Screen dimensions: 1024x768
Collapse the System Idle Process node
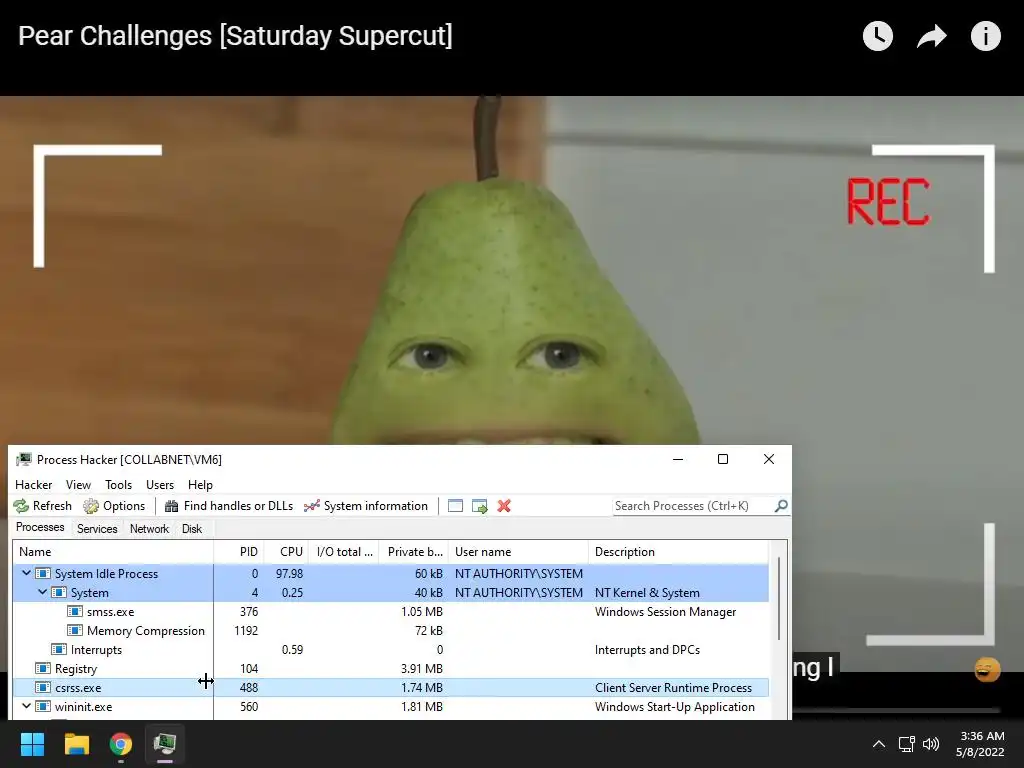26,573
